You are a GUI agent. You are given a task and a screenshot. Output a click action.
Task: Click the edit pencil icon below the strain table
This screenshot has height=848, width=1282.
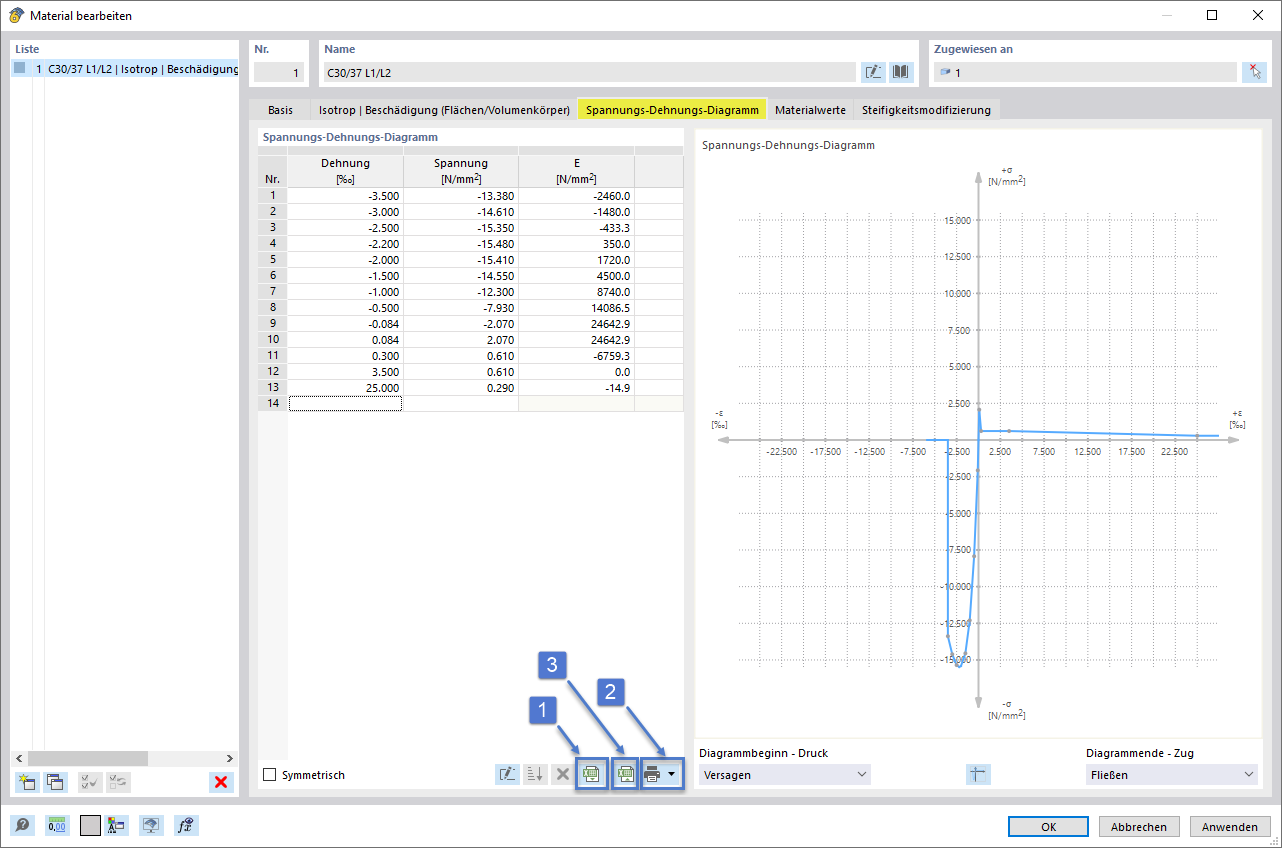[x=507, y=773]
